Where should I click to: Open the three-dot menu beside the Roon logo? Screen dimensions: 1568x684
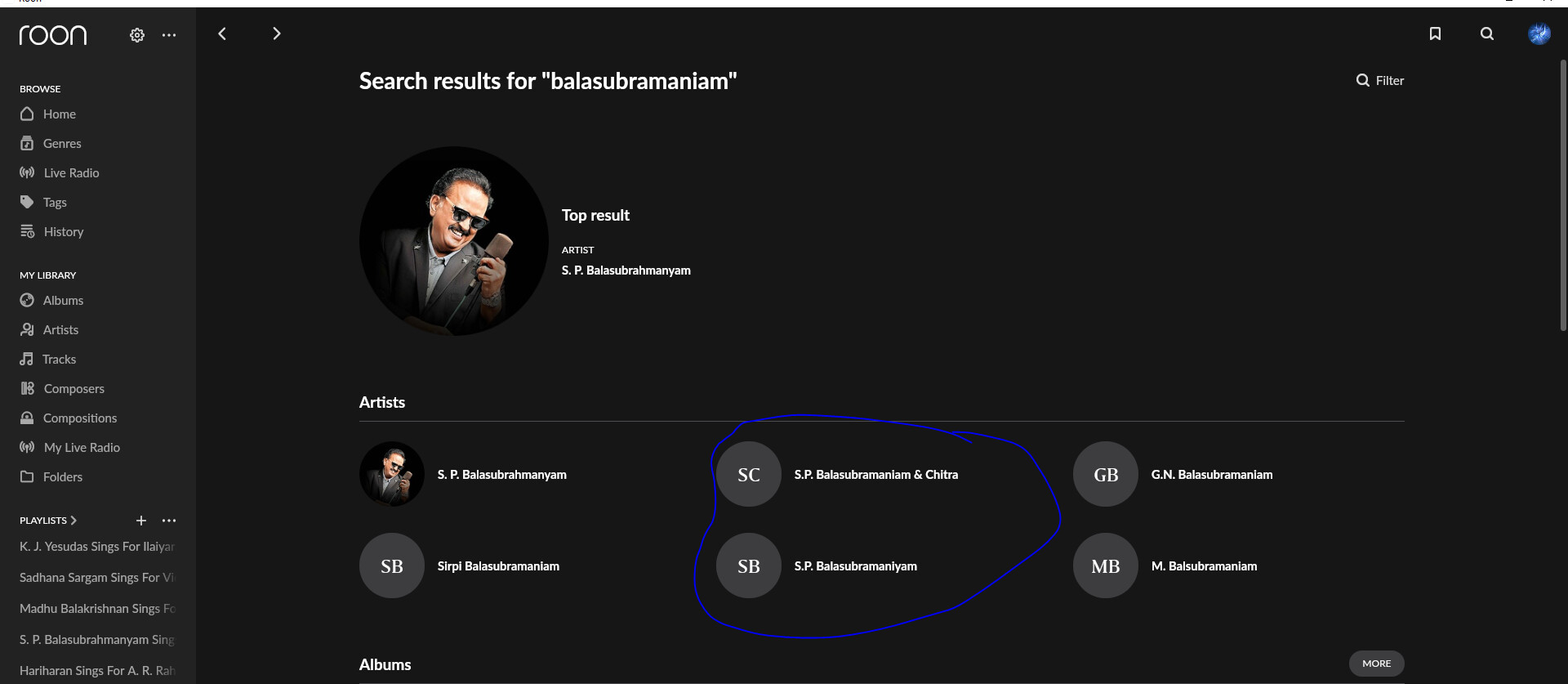point(169,35)
